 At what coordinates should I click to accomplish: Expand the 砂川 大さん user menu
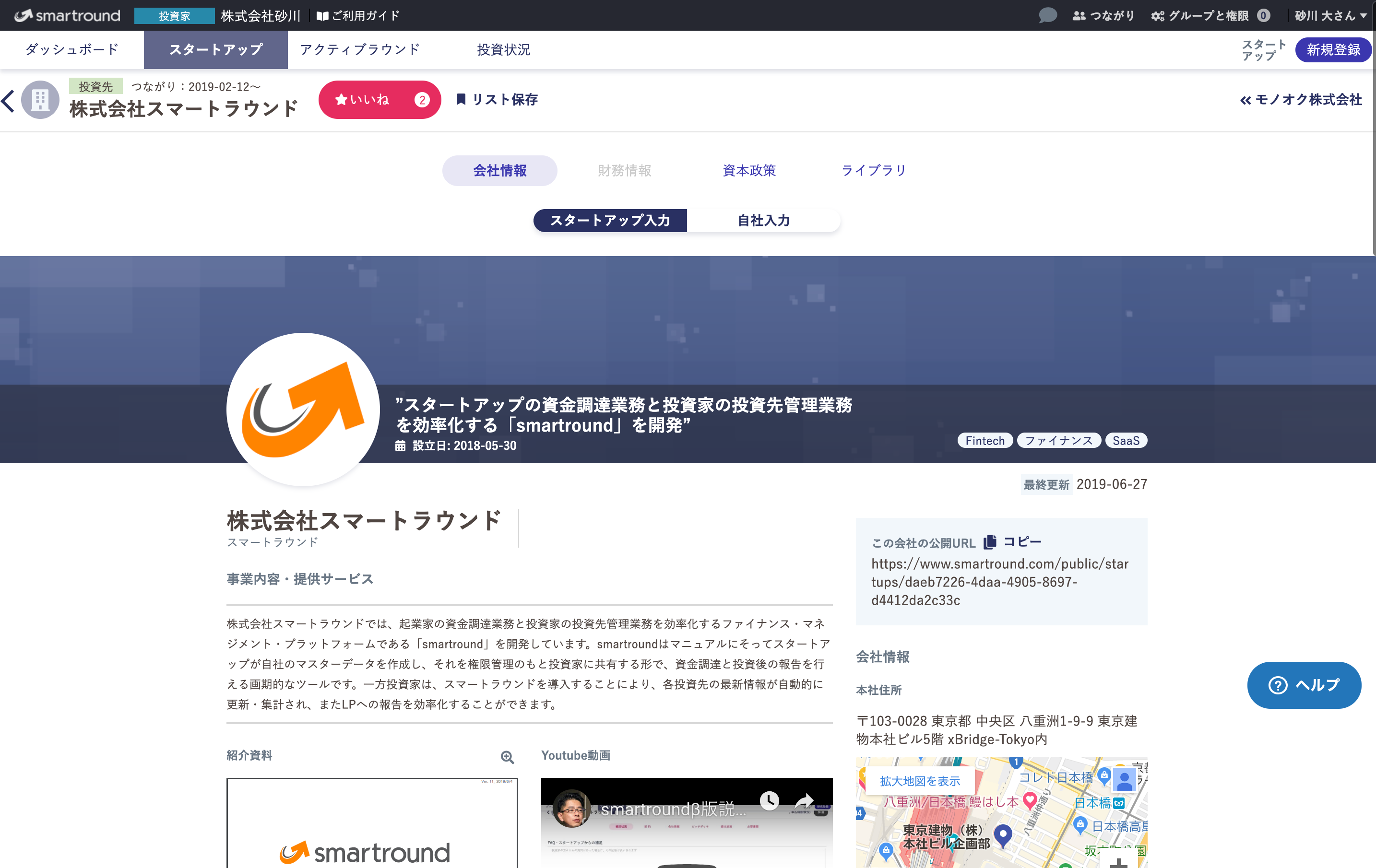coord(1330,15)
